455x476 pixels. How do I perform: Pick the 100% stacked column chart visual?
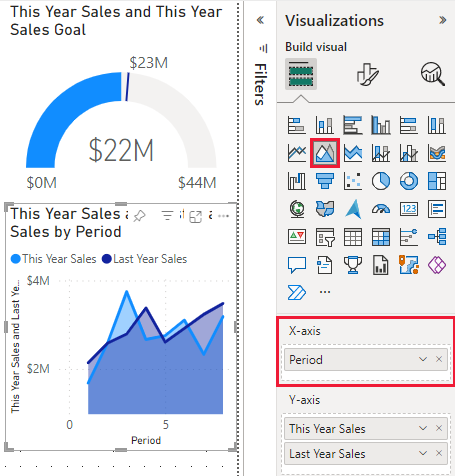437,125
